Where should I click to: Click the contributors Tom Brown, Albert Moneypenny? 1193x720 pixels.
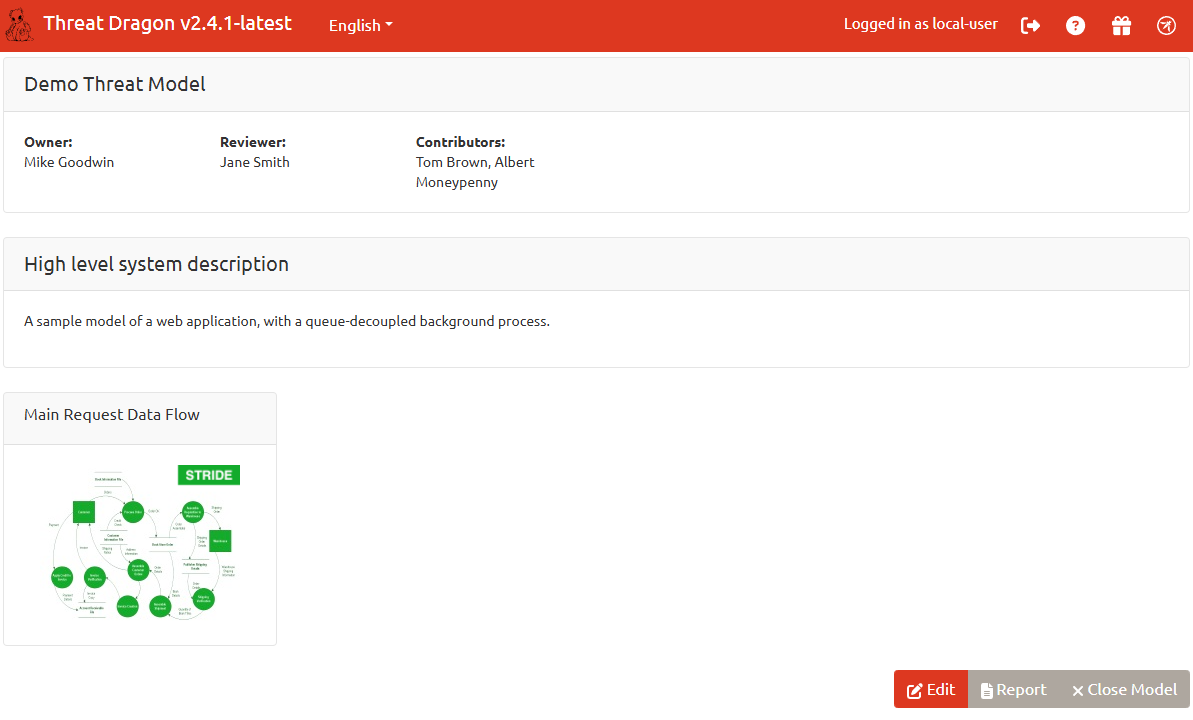pyautogui.click(x=475, y=172)
